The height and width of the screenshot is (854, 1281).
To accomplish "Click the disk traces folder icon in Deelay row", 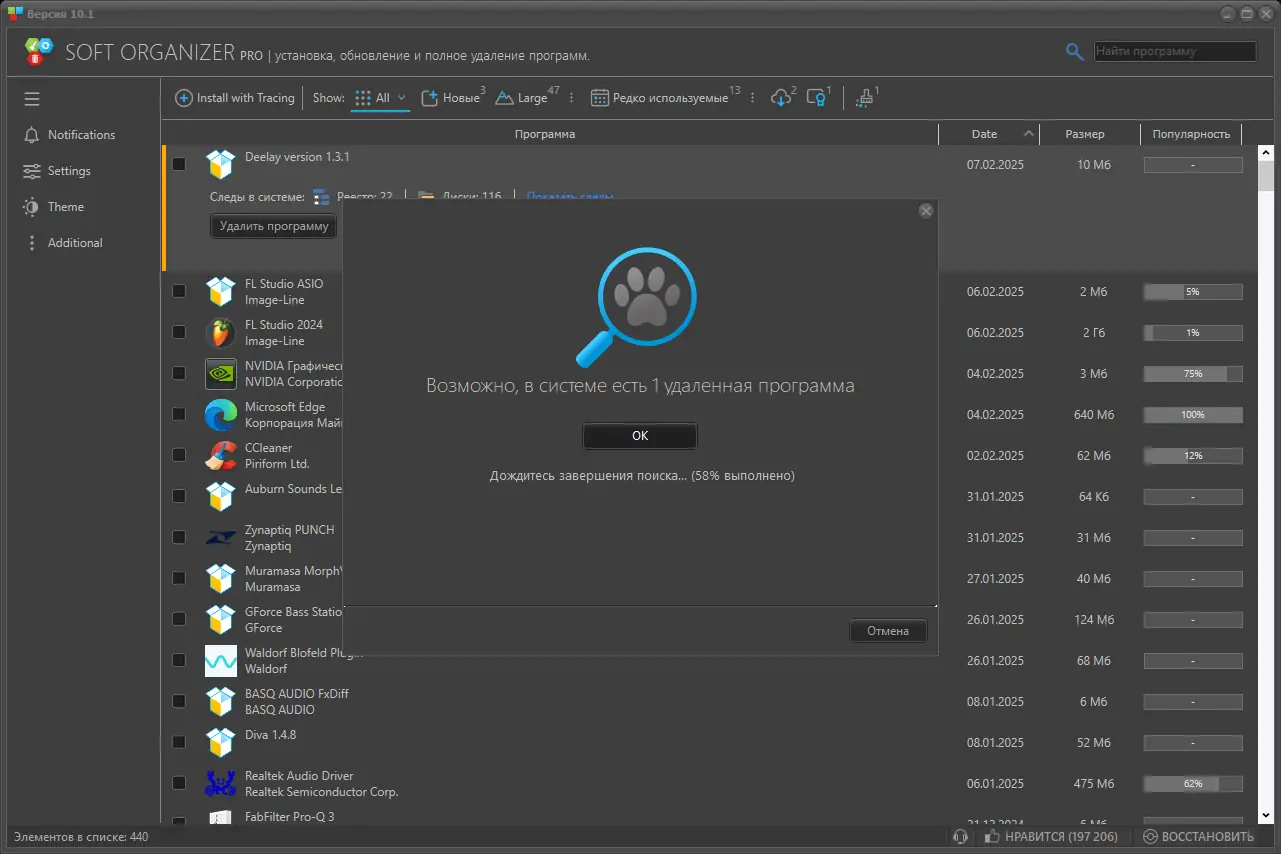I will (x=425, y=196).
